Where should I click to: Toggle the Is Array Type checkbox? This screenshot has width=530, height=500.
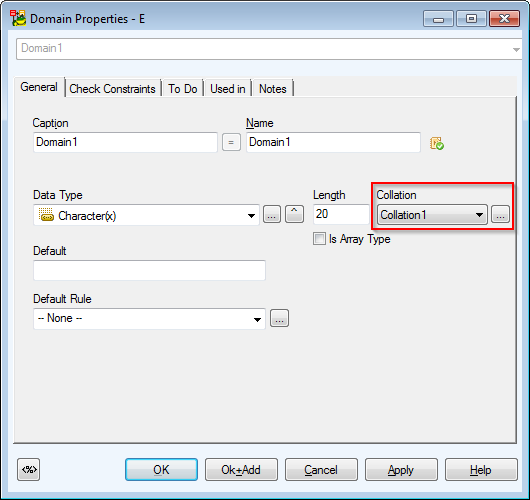pos(319,239)
